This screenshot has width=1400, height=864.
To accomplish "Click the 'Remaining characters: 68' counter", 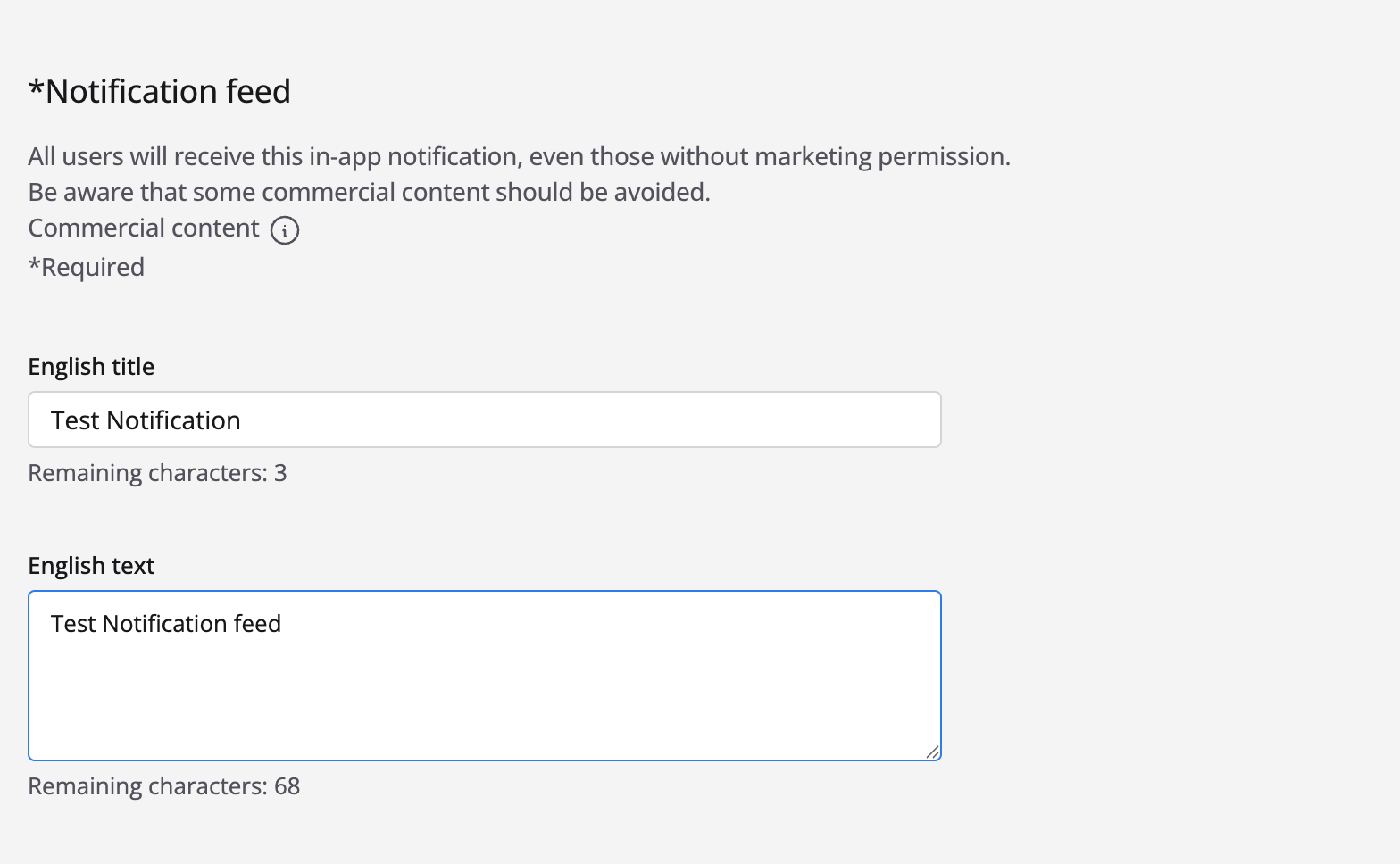I will 164,786.
